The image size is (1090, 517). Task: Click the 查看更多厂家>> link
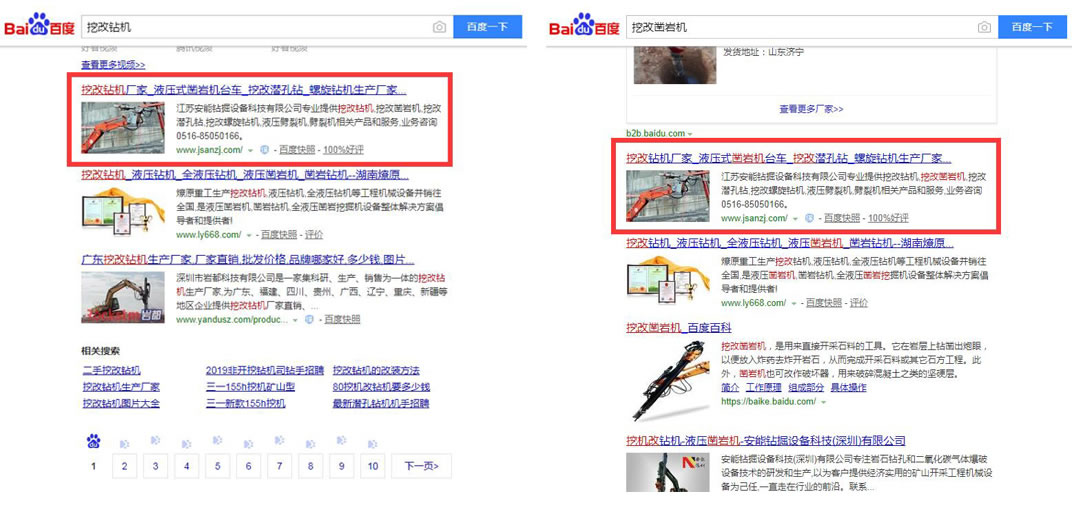[x=811, y=109]
